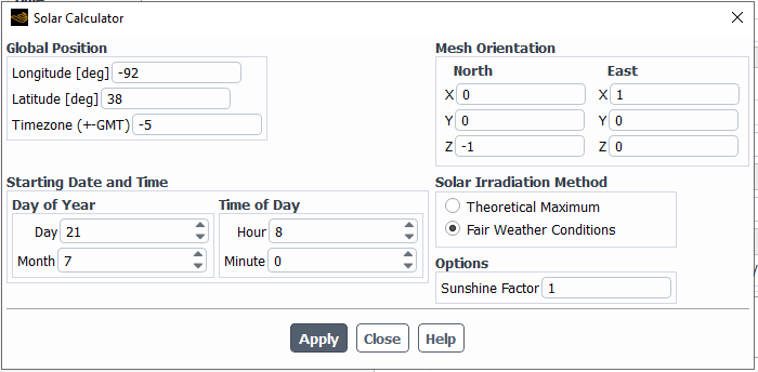Viewport: 758px width, 372px height.
Task: Increase Day value with up arrow
Action: pyautogui.click(x=200, y=226)
